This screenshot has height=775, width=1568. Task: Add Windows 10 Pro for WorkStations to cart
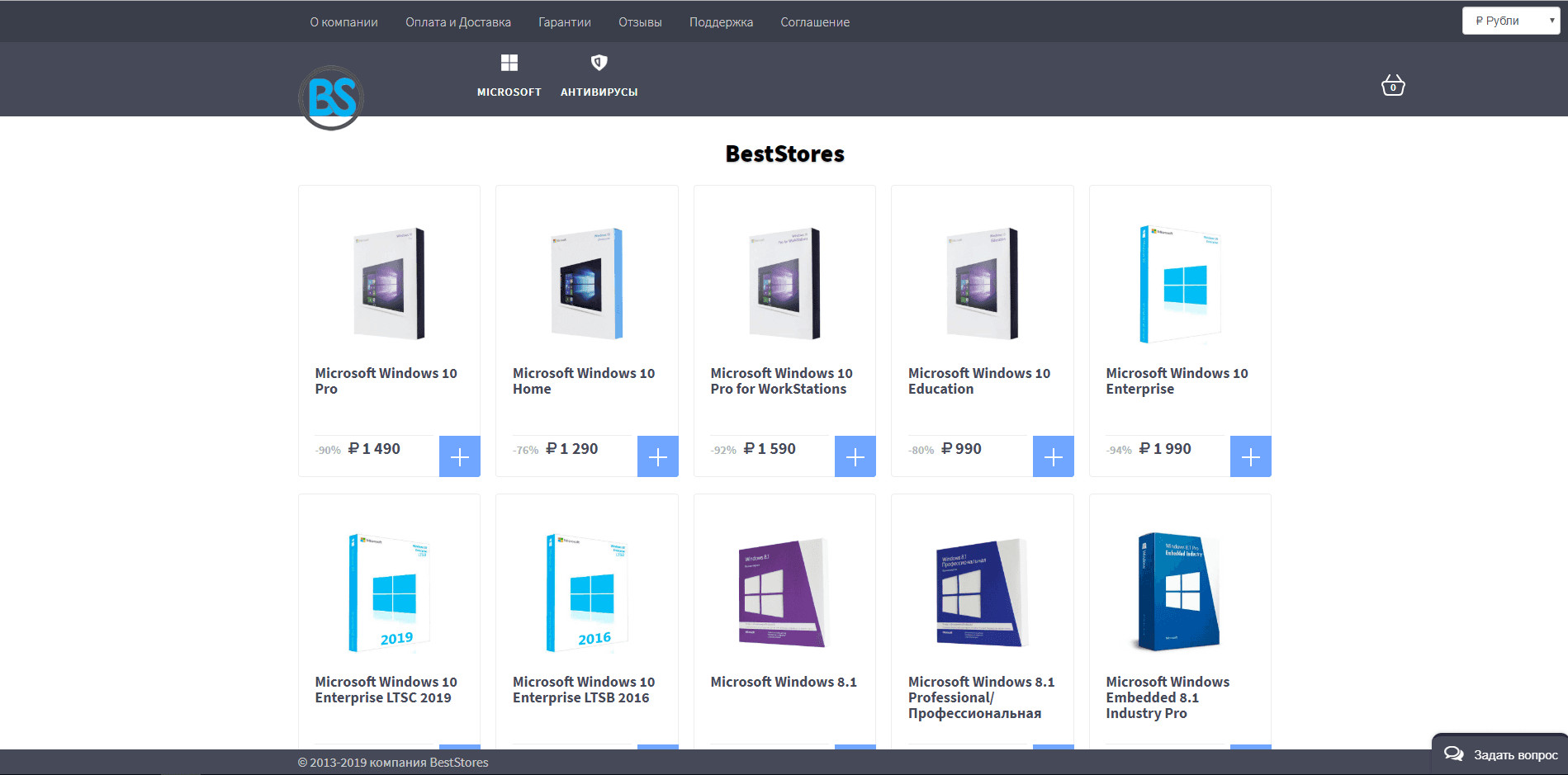(x=855, y=456)
